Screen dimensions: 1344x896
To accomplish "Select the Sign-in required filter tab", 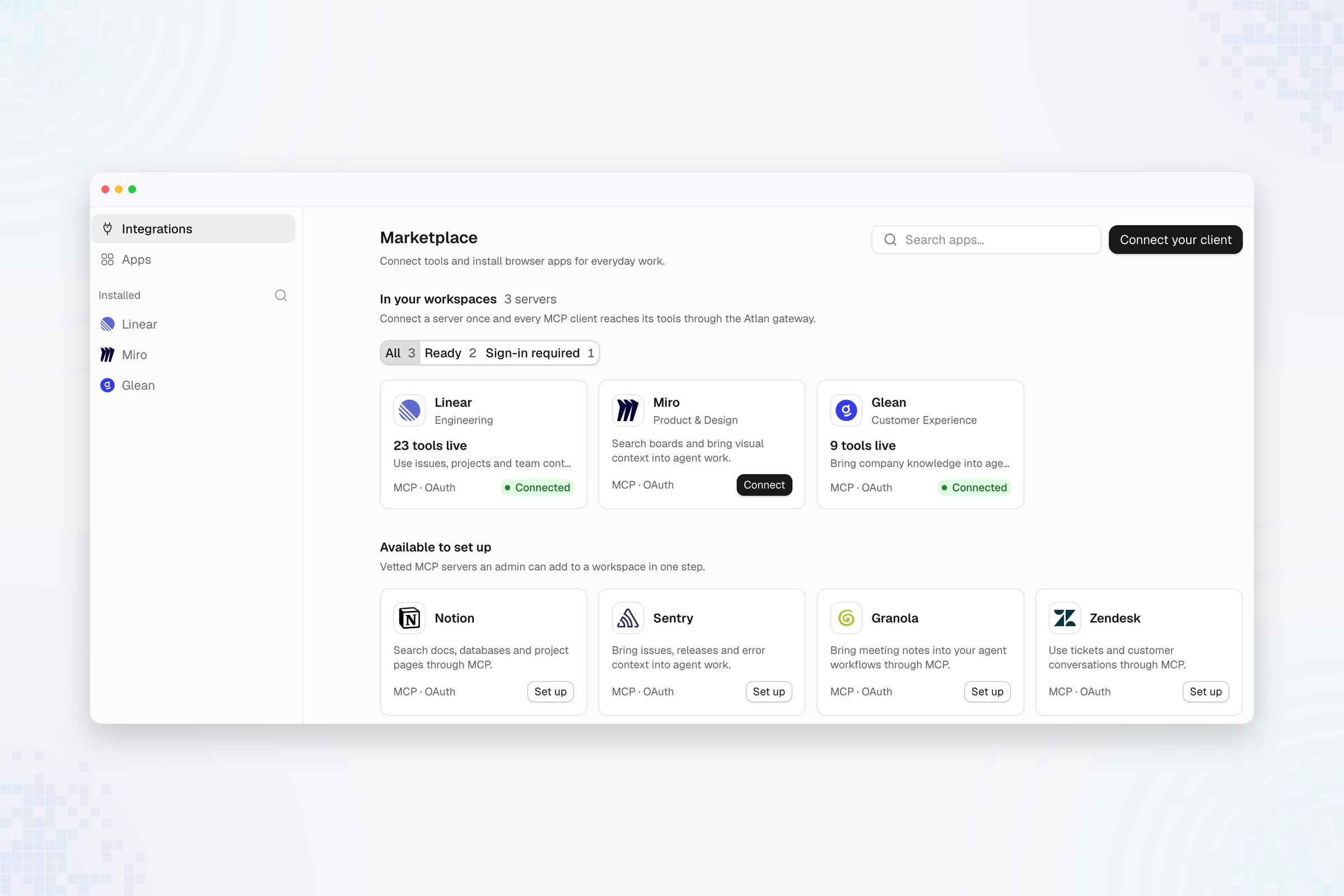I will (x=539, y=353).
